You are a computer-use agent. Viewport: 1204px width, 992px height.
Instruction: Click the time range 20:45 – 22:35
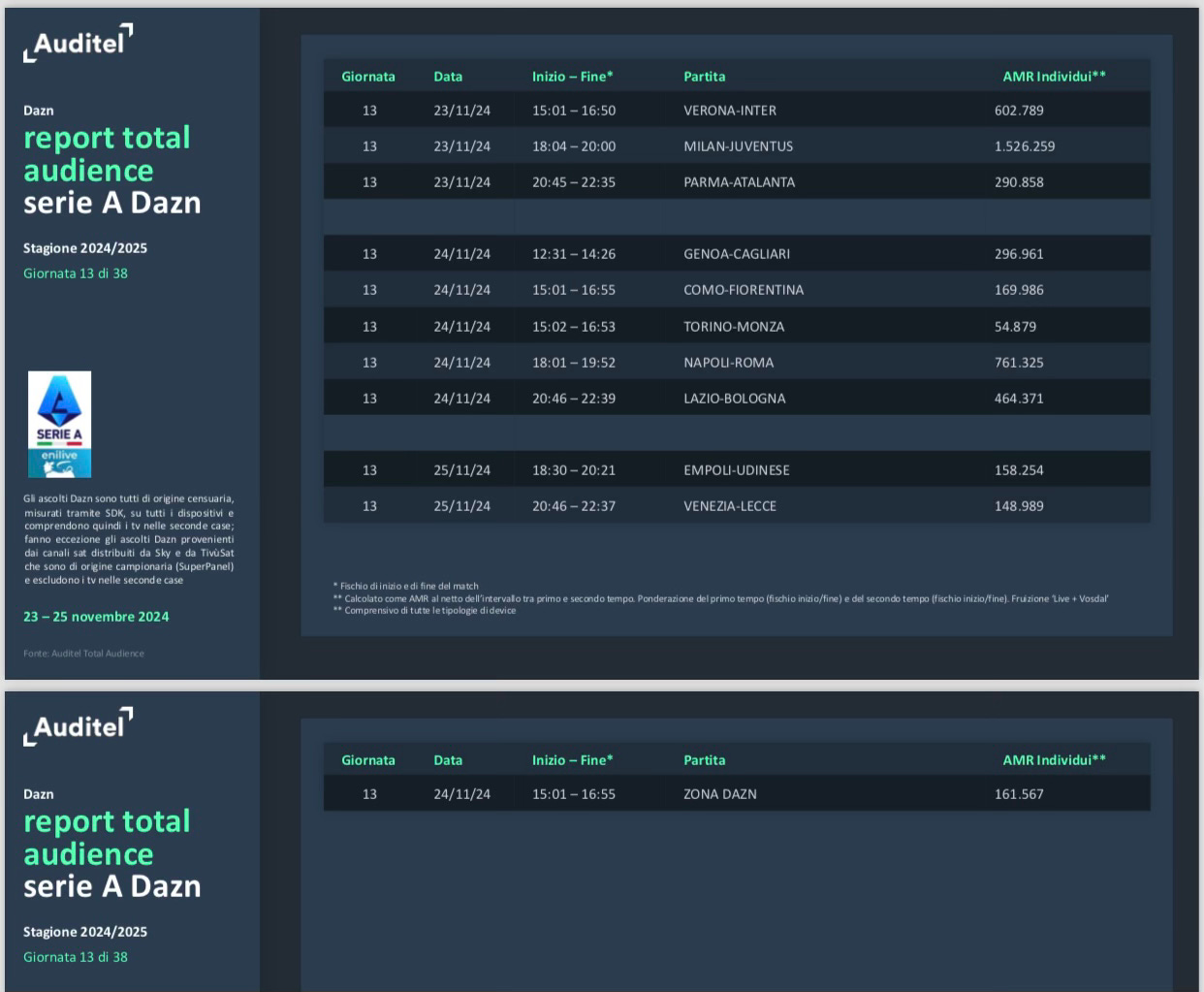click(x=574, y=182)
